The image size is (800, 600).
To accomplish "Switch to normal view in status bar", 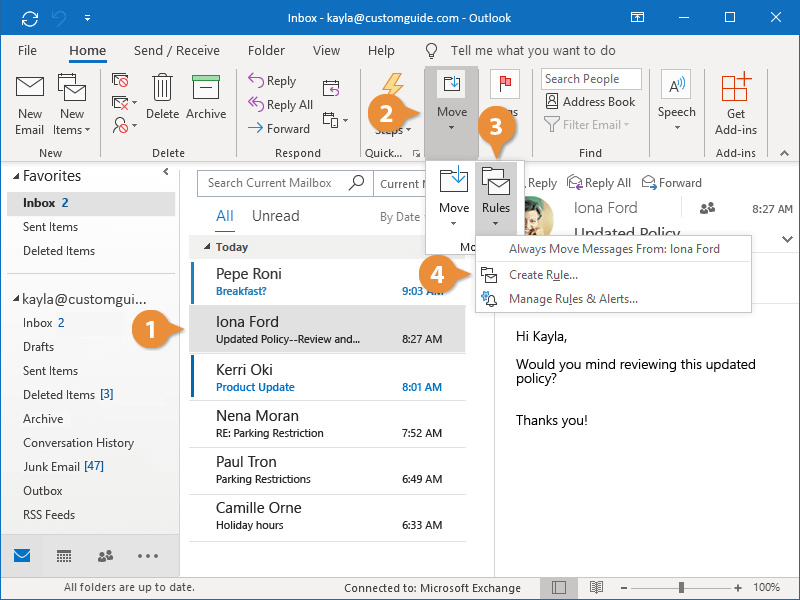I will (559, 587).
